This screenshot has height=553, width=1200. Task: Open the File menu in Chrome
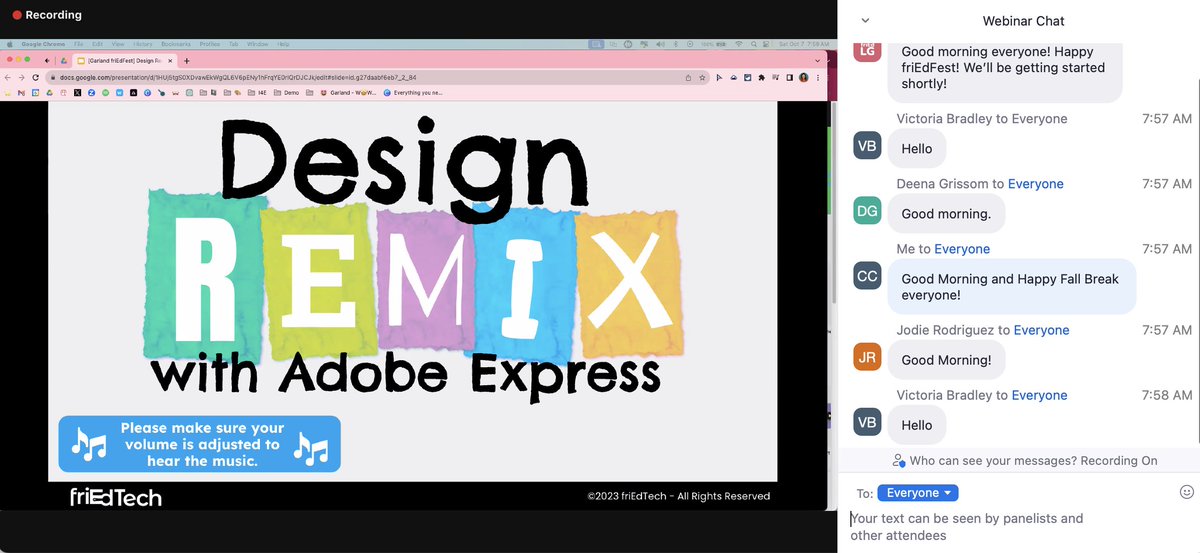click(x=78, y=44)
